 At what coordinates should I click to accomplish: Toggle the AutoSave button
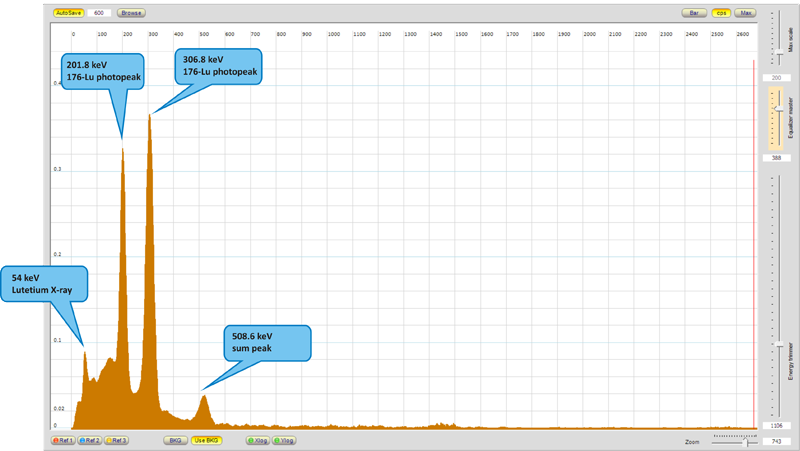[x=68, y=13]
